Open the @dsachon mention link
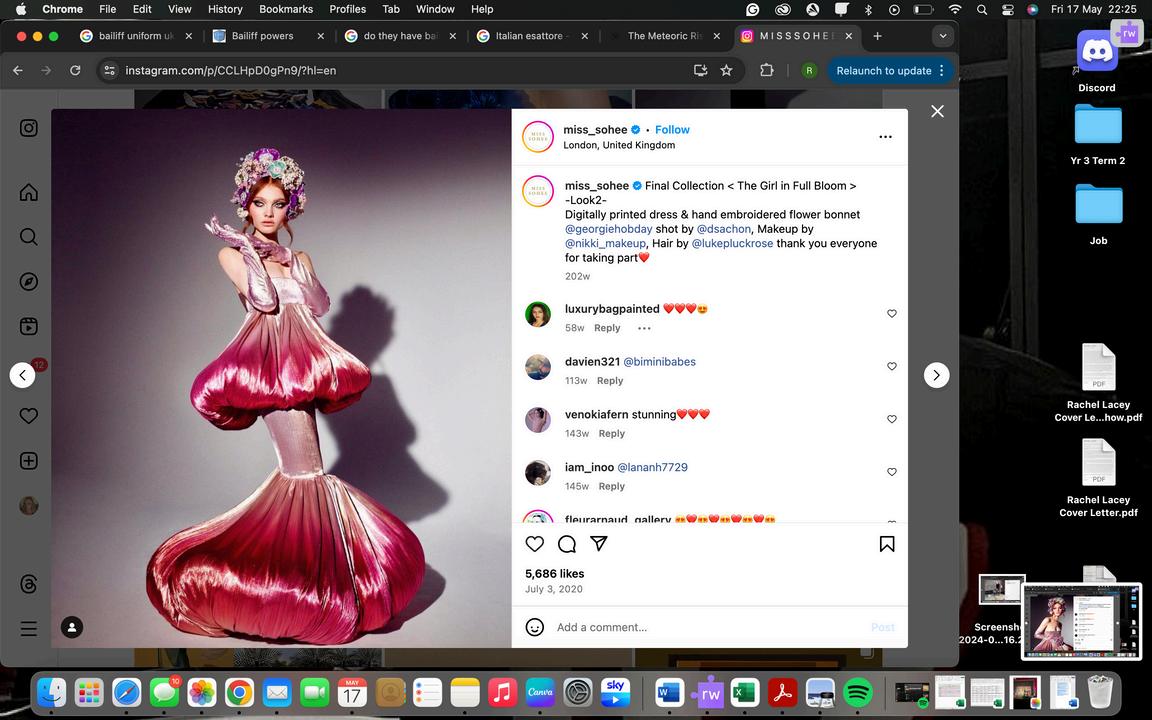 [x=724, y=228]
